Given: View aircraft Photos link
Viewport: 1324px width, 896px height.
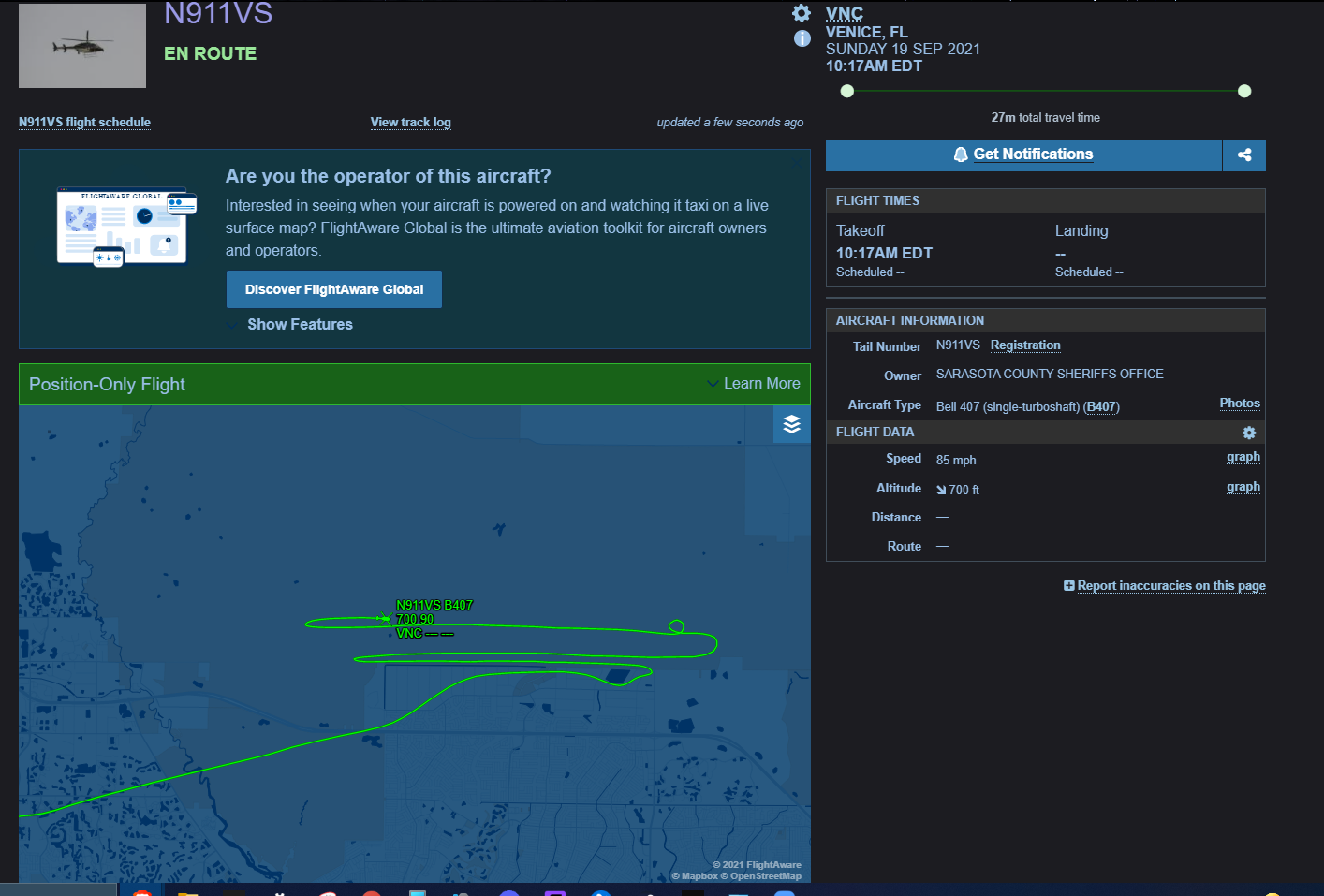Looking at the screenshot, I should [1239, 404].
